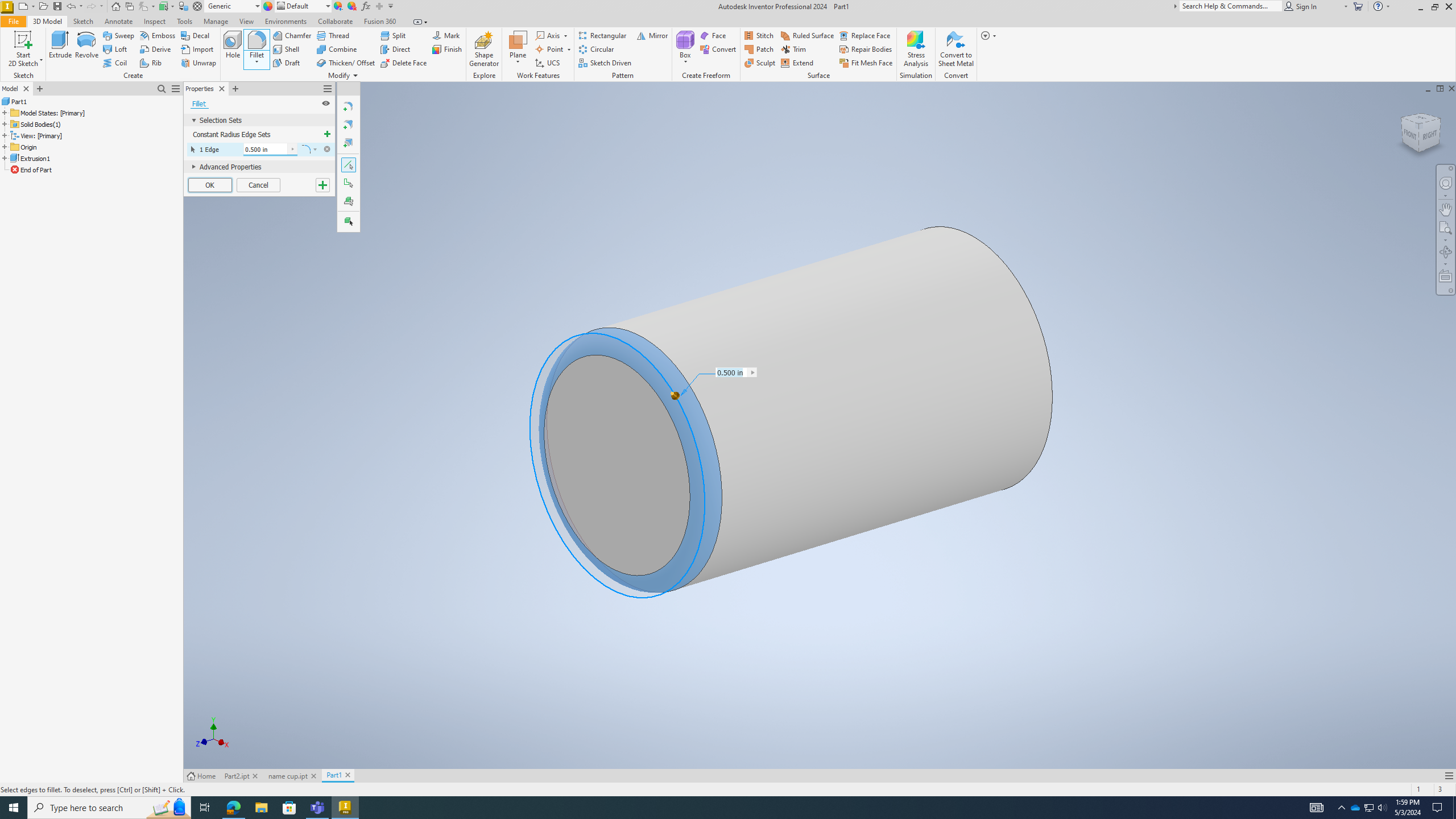Open the Shape Generator
This screenshot has height=819, width=1456.
(484, 49)
